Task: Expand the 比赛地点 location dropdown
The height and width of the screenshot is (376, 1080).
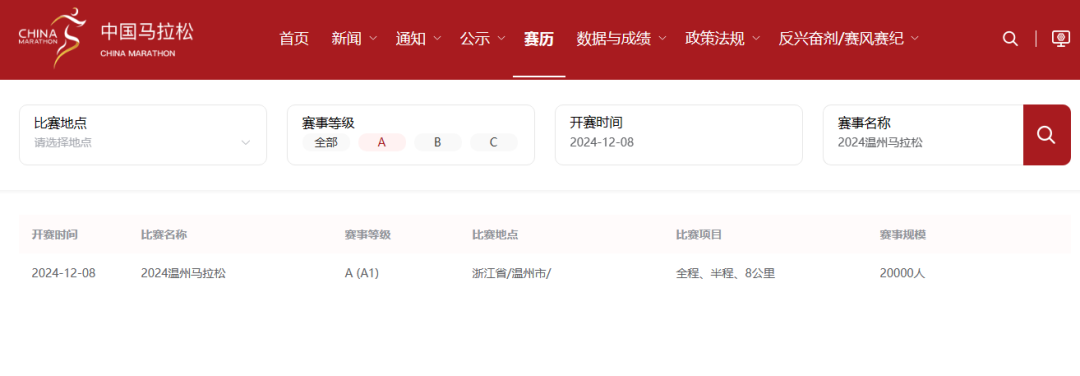Action: (x=143, y=135)
